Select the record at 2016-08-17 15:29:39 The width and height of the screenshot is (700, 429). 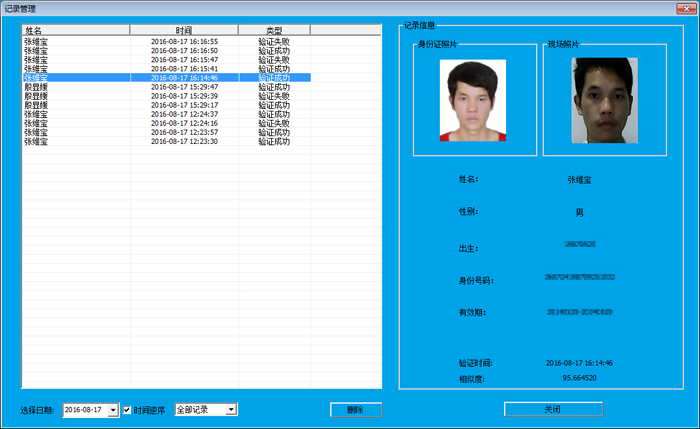(184, 96)
